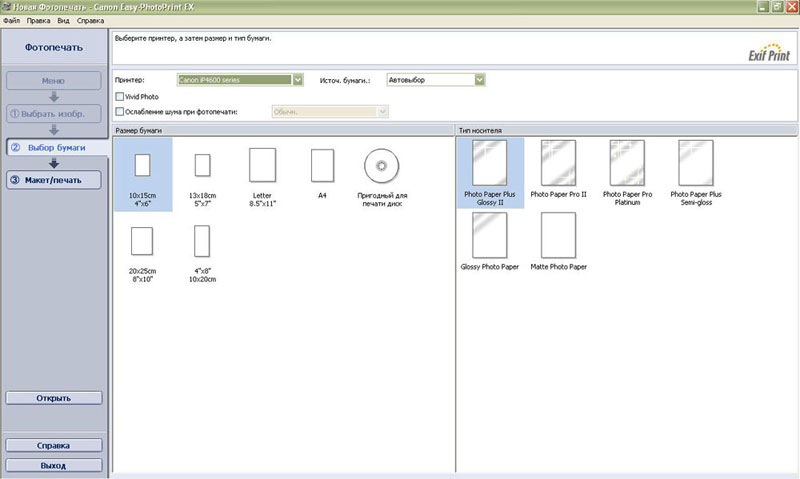The width and height of the screenshot is (800, 479).
Task: Enable the Vivid Photo checkbox
Action: click(120, 96)
